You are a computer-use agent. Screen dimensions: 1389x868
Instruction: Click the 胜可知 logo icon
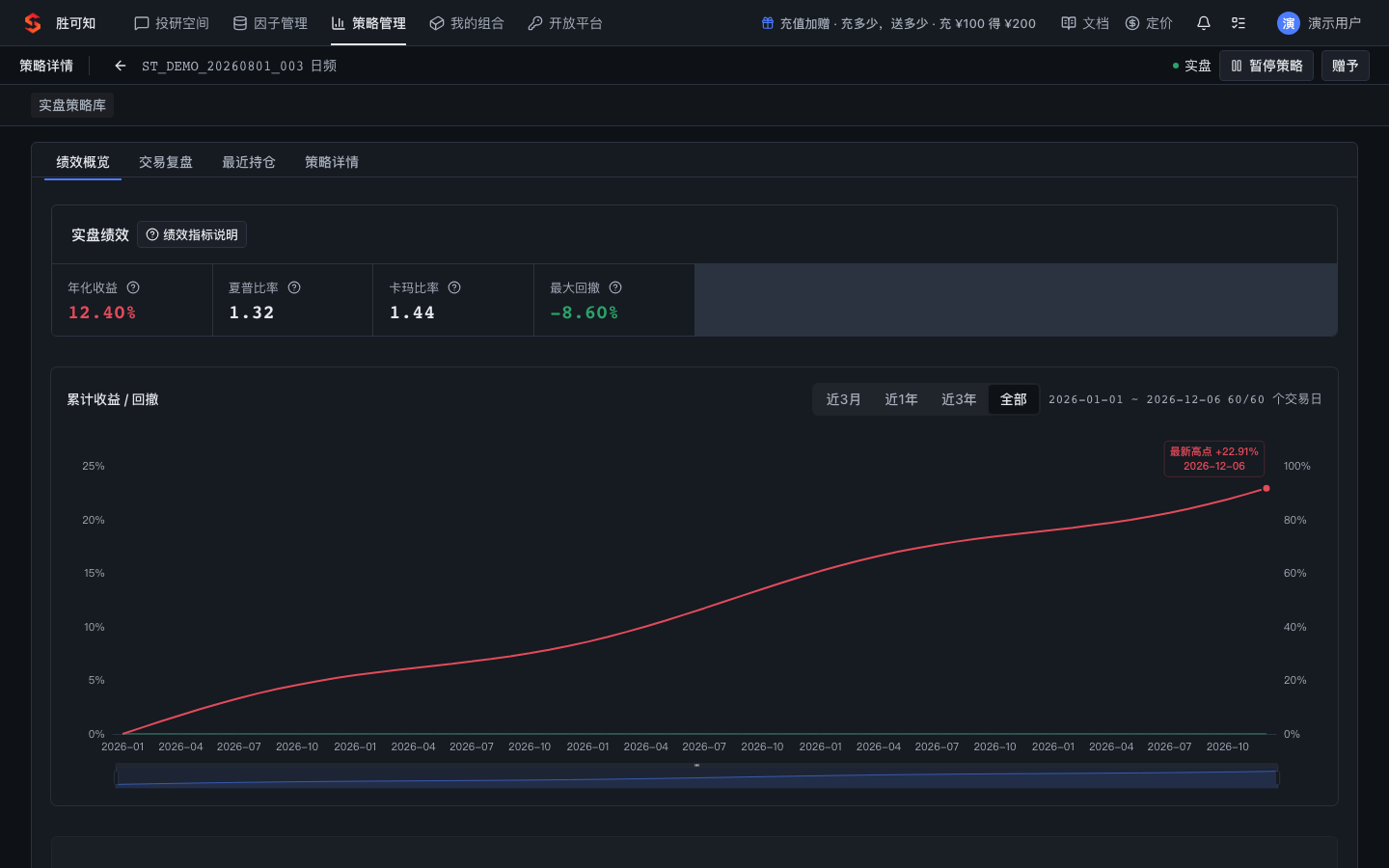click(33, 23)
